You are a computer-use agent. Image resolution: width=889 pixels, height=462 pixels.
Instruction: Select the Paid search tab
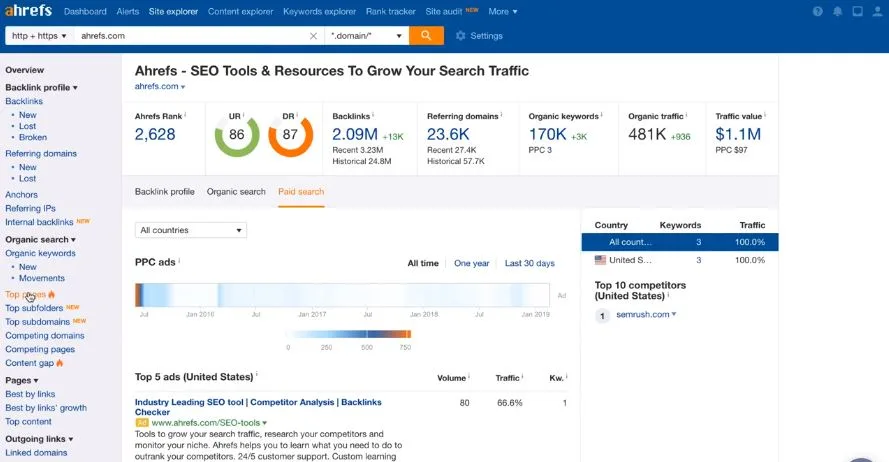click(301, 192)
